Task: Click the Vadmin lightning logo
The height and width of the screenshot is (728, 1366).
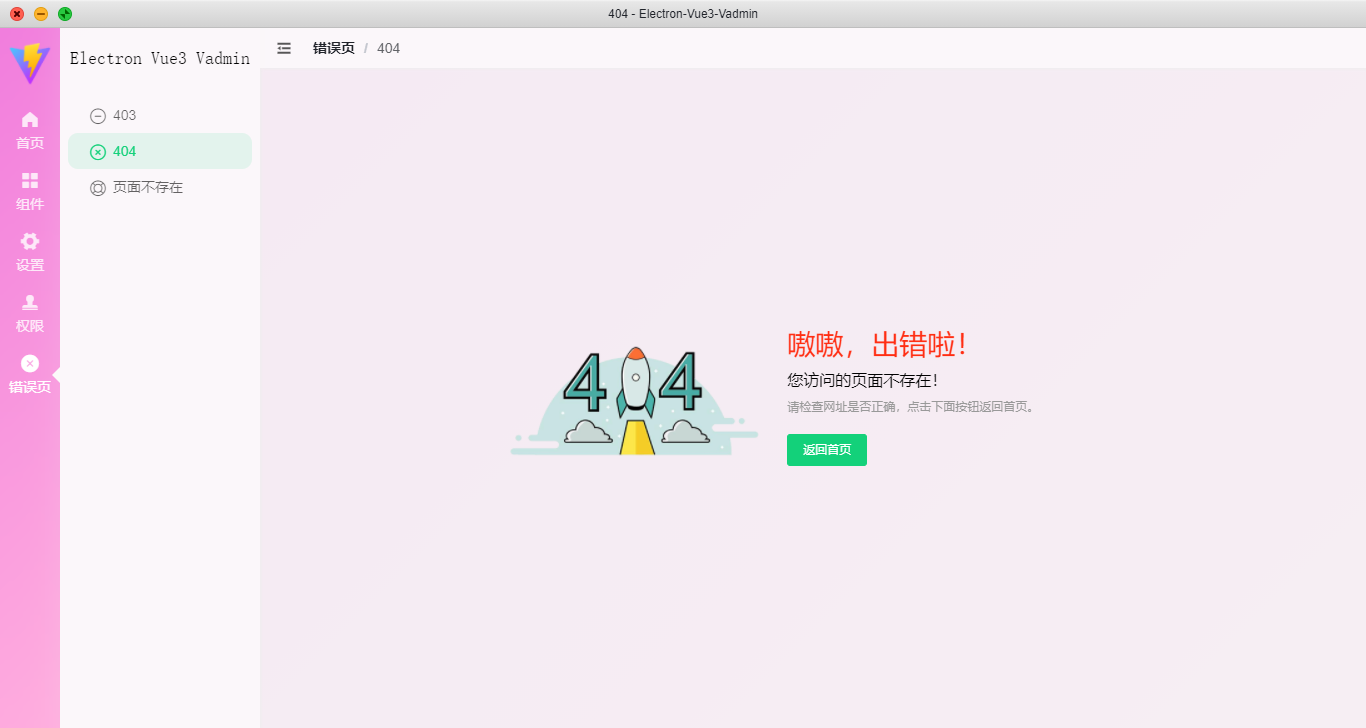Action: click(x=30, y=62)
